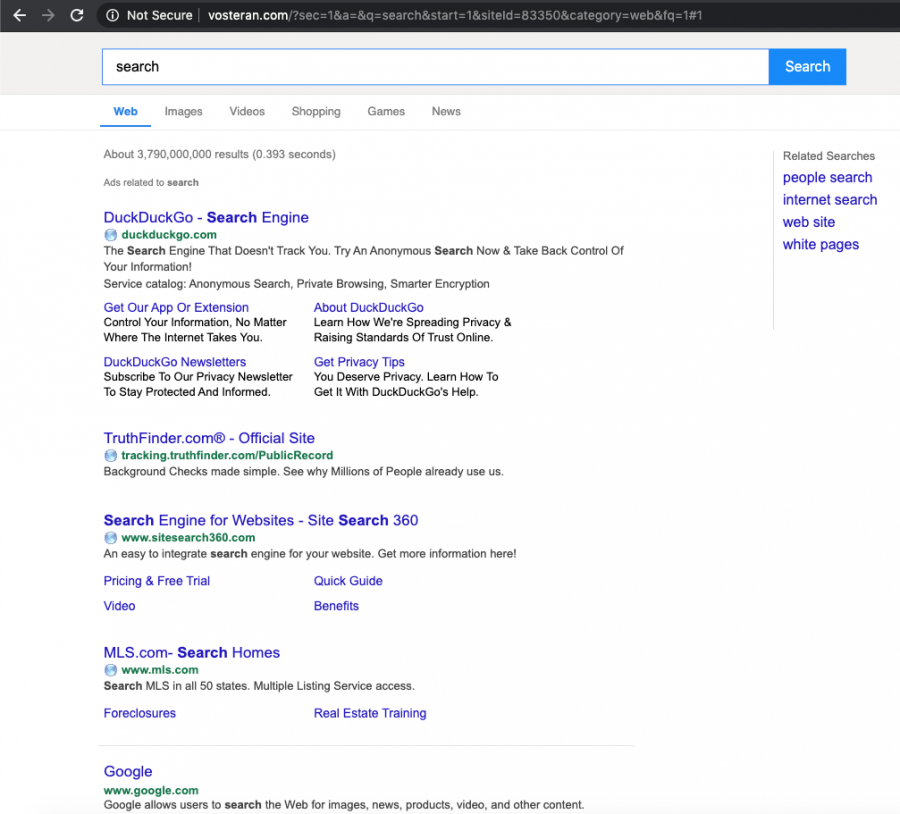Go back with the browser back arrow

(20, 15)
